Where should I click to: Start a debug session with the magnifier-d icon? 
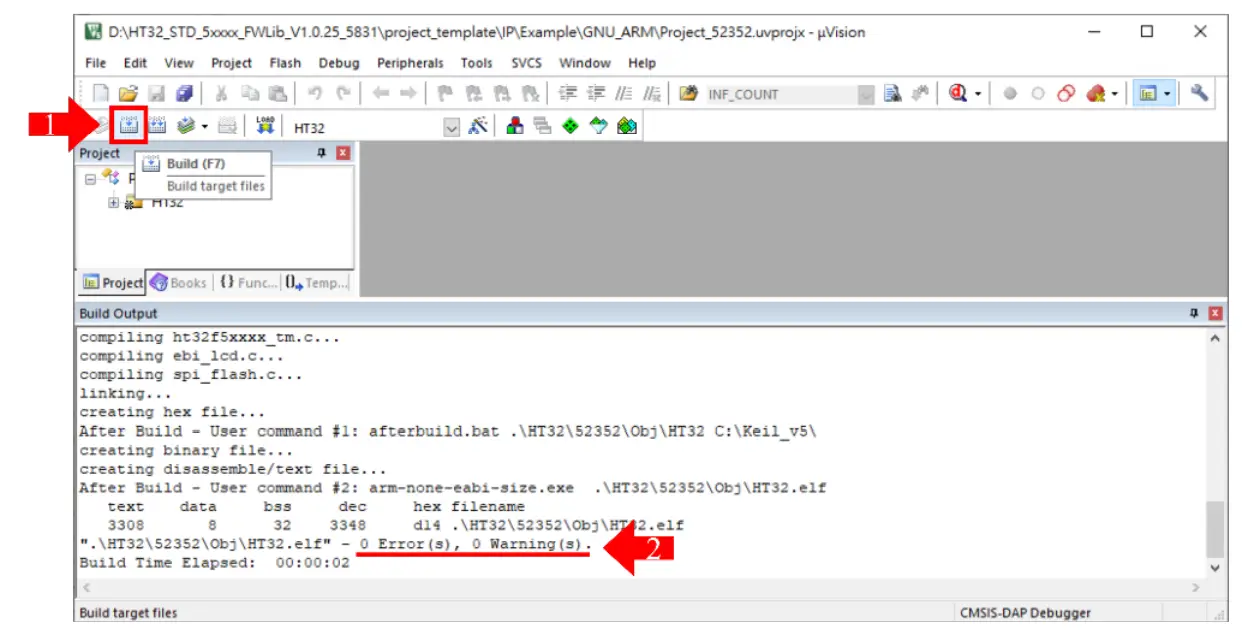957,94
